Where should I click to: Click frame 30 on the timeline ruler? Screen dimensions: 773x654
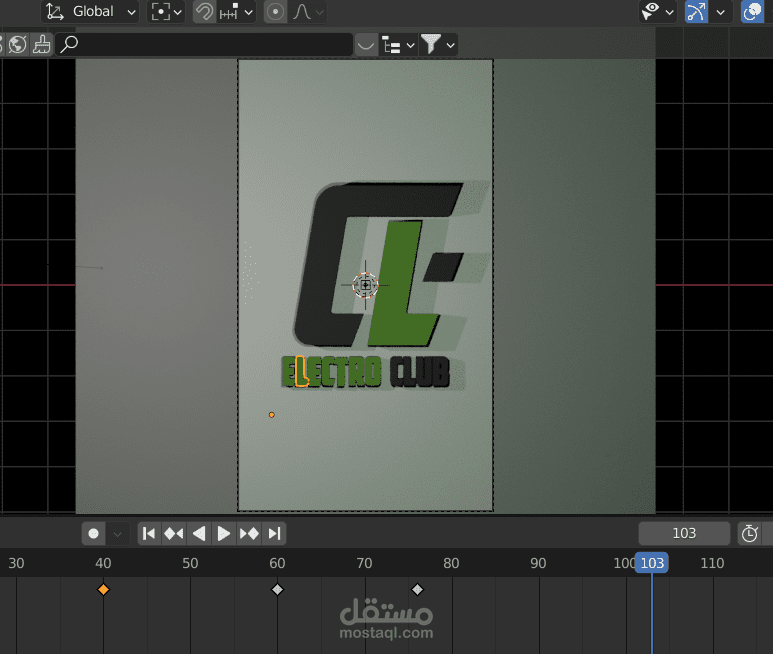click(x=16, y=563)
